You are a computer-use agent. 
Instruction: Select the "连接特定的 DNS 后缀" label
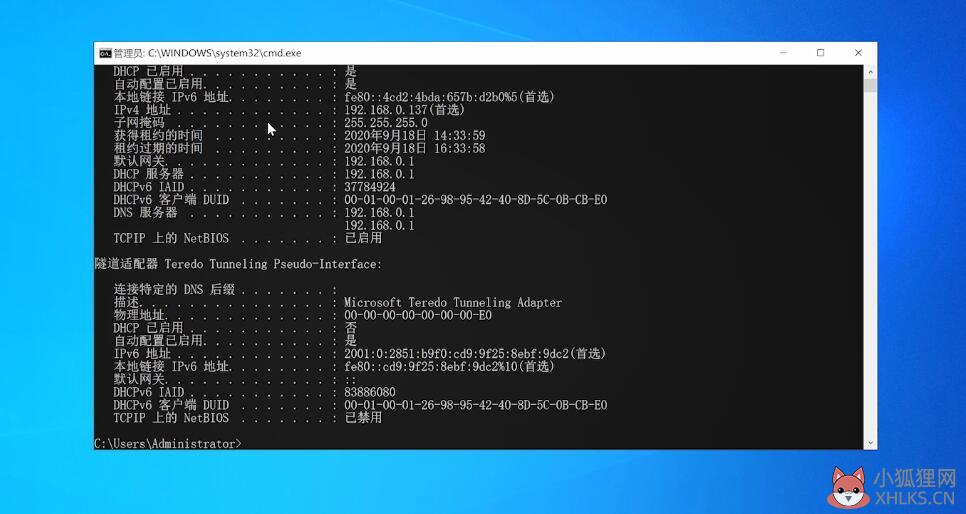coord(174,290)
